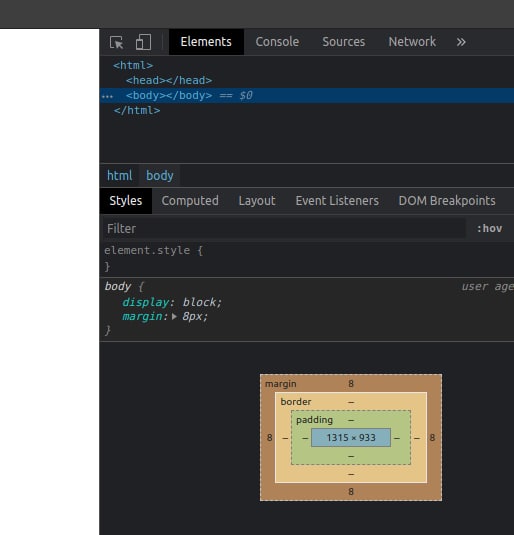Select the head element in DOM tree

tap(169, 81)
